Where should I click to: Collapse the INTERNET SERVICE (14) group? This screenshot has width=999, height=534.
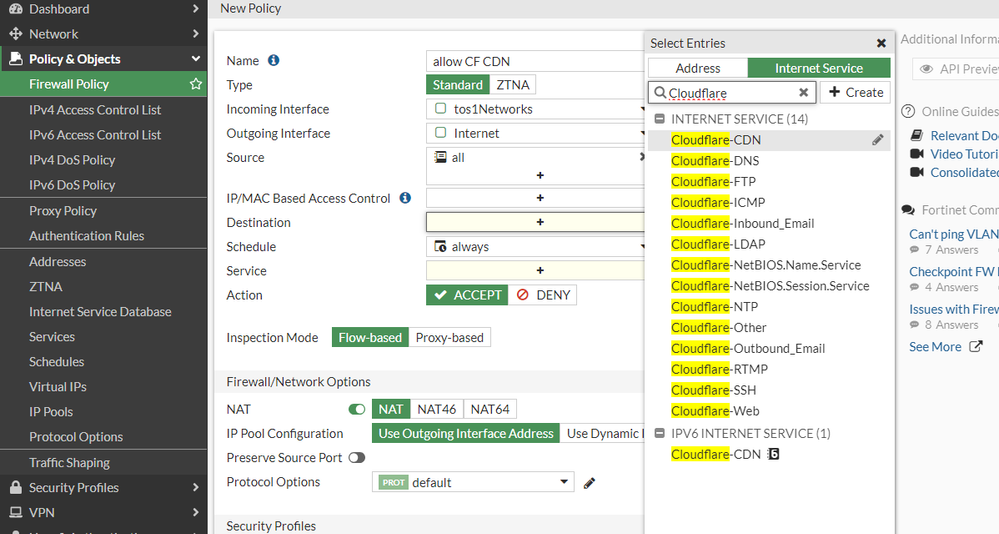point(660,119)
